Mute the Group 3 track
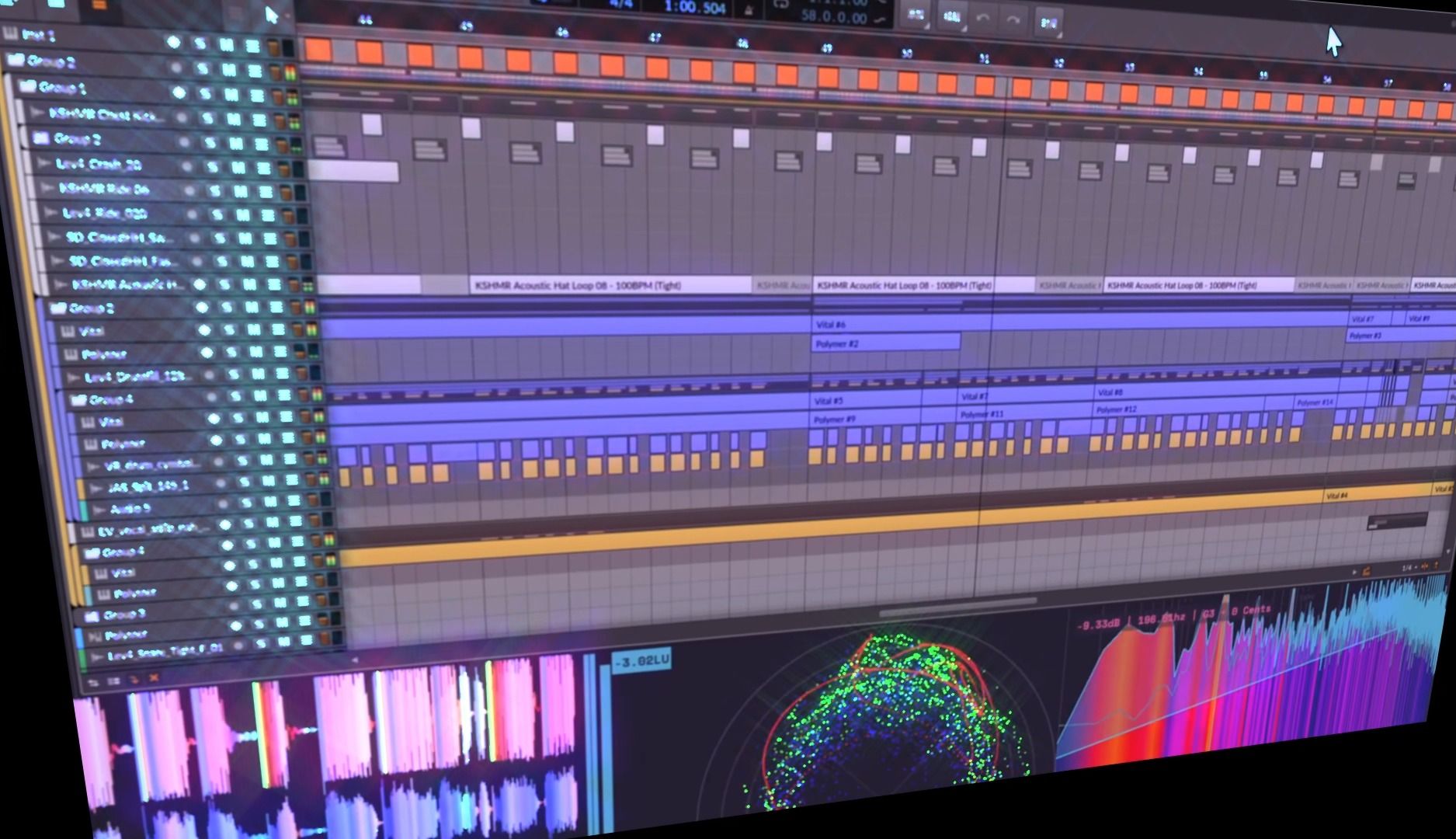This screenshot has width=1456, height=839. coord(281,603)
